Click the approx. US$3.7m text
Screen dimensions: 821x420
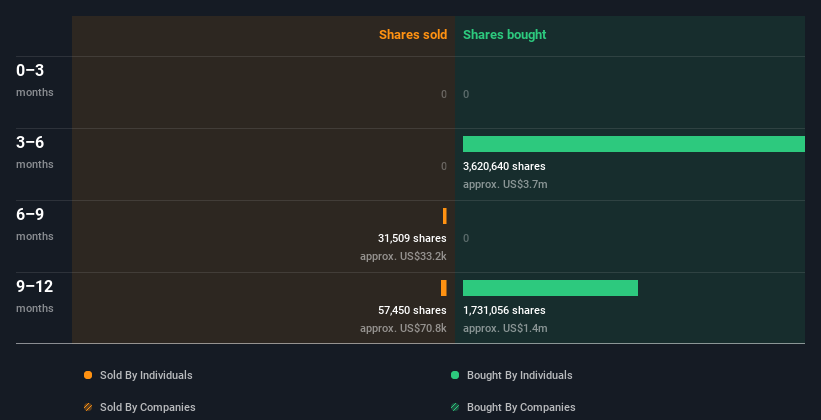(x=505, y=184)
